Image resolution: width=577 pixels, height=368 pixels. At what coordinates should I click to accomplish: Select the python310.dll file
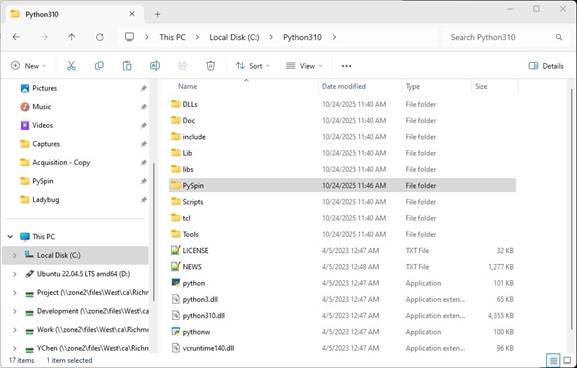pyautogui.click(x=342, y=315)
